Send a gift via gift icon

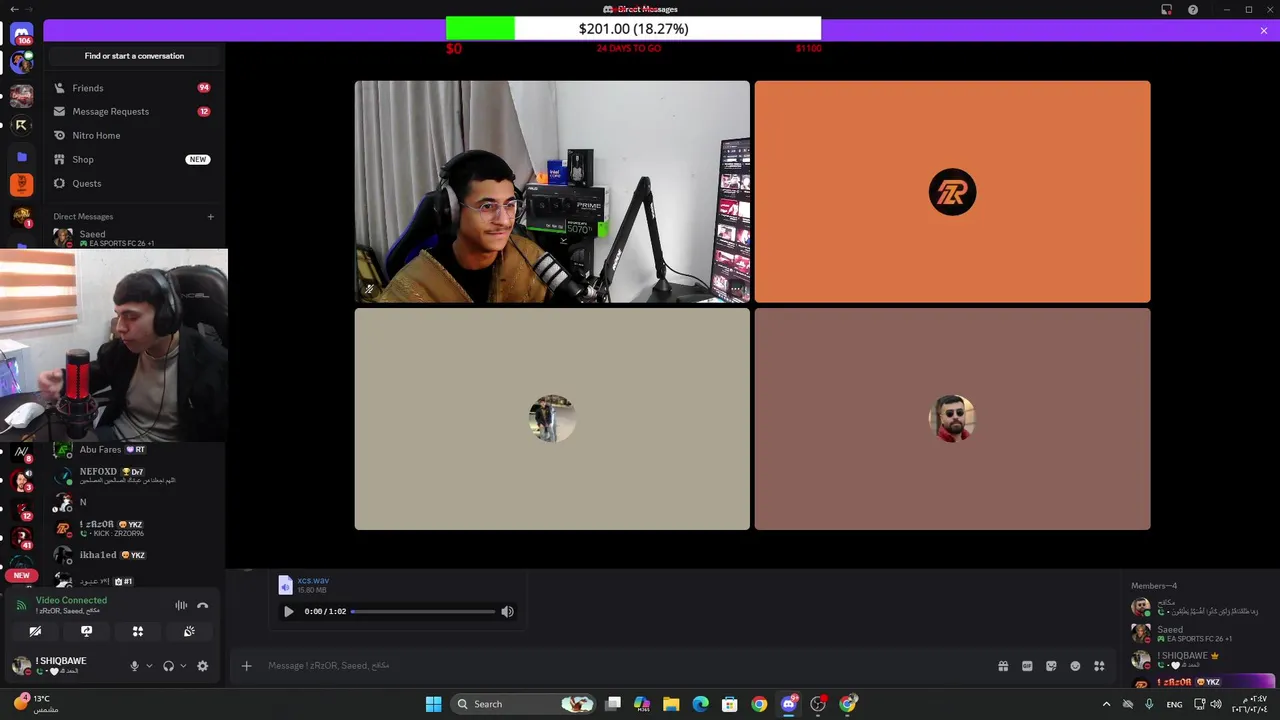(x=1003, y=666)
